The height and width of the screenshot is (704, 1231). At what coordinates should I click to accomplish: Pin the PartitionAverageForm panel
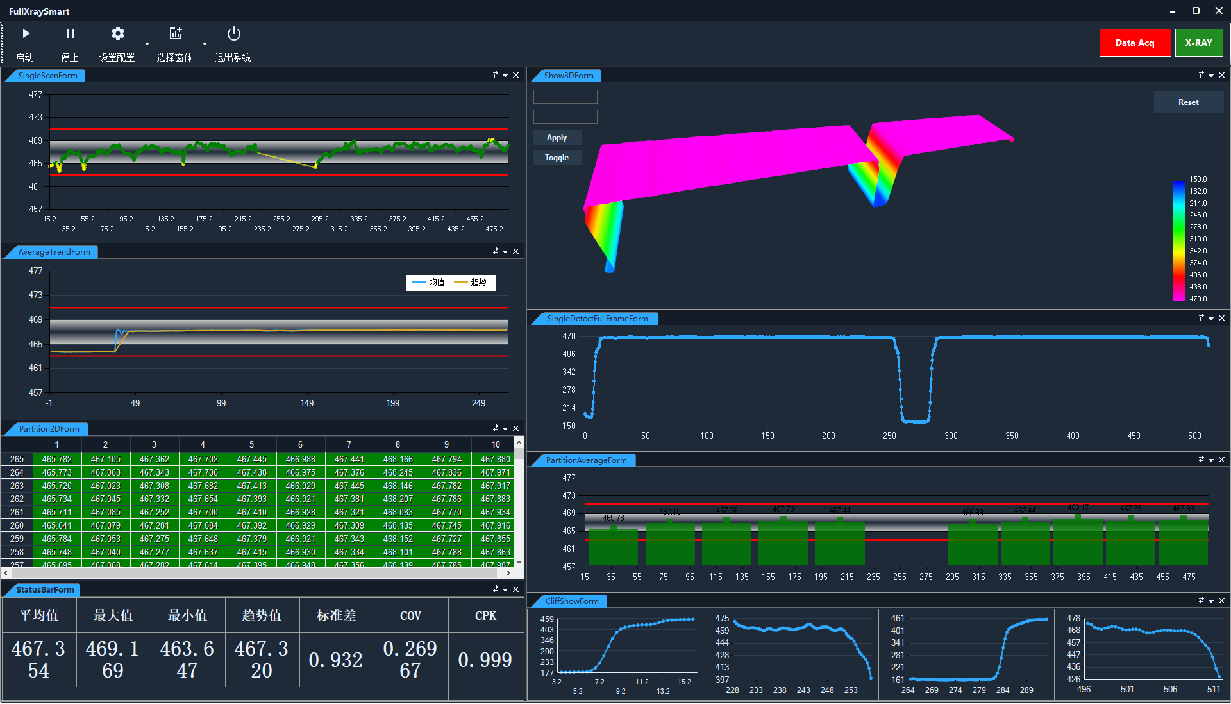click(x=1200, y=460)
